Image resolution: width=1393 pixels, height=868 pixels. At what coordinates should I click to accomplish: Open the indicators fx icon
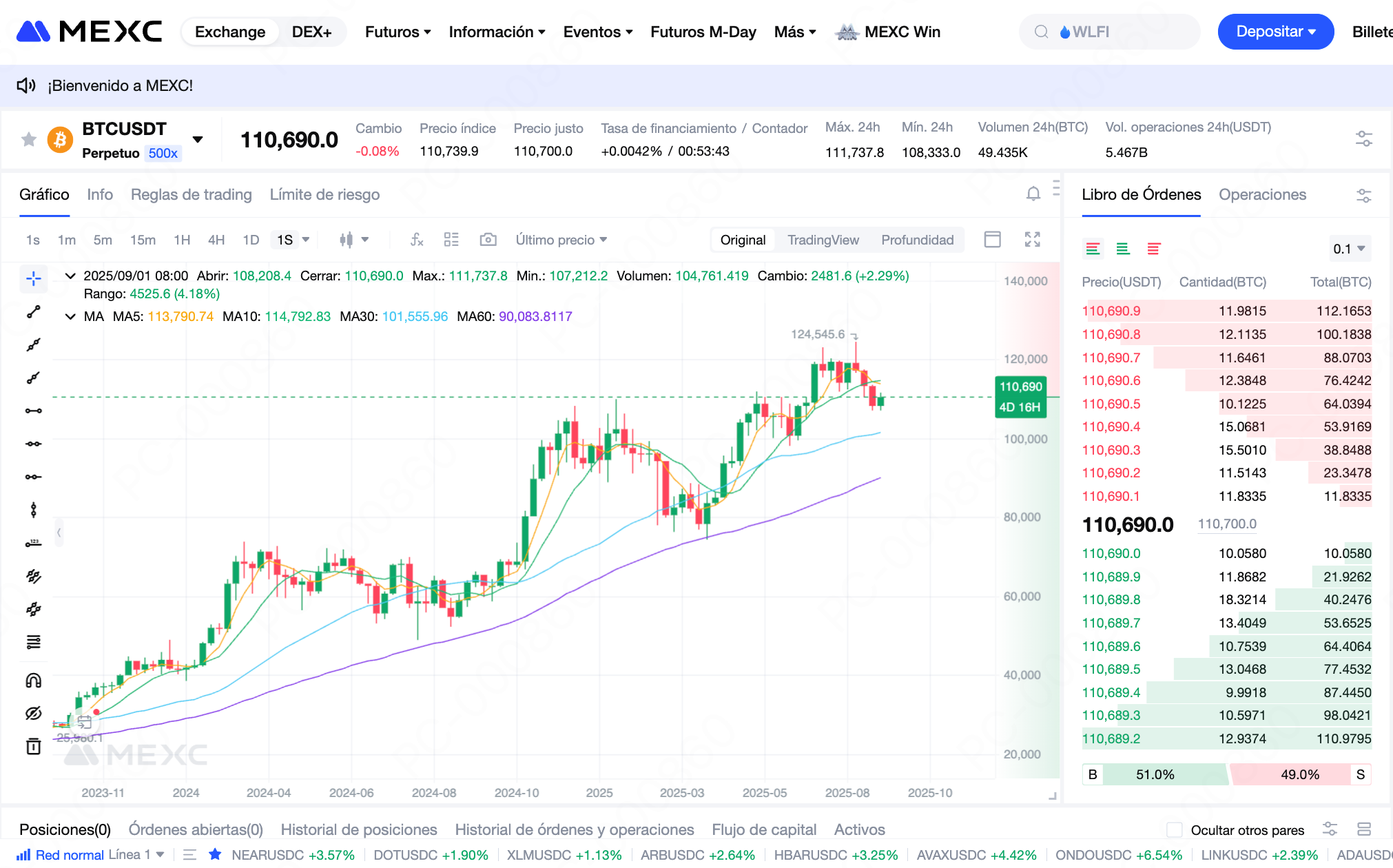point(416,240)
